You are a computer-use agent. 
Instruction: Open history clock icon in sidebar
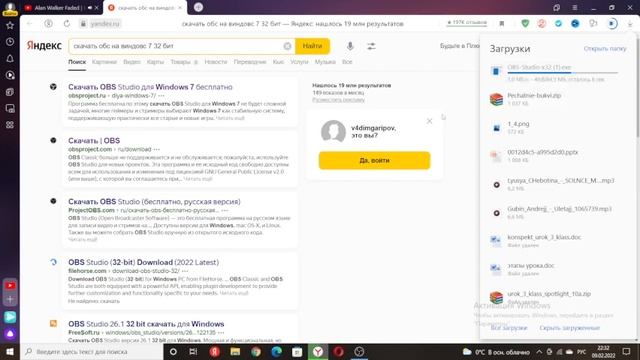pos(10,42)
